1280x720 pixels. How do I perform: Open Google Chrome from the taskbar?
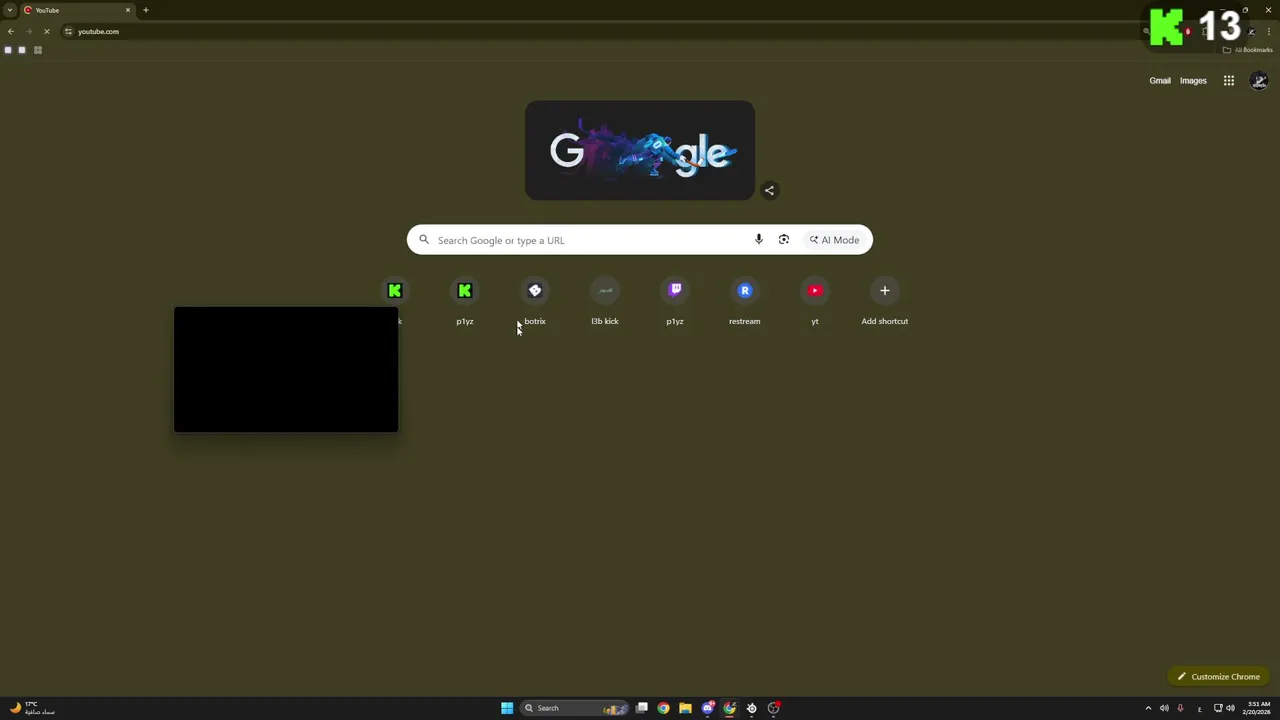pos(663,708)
